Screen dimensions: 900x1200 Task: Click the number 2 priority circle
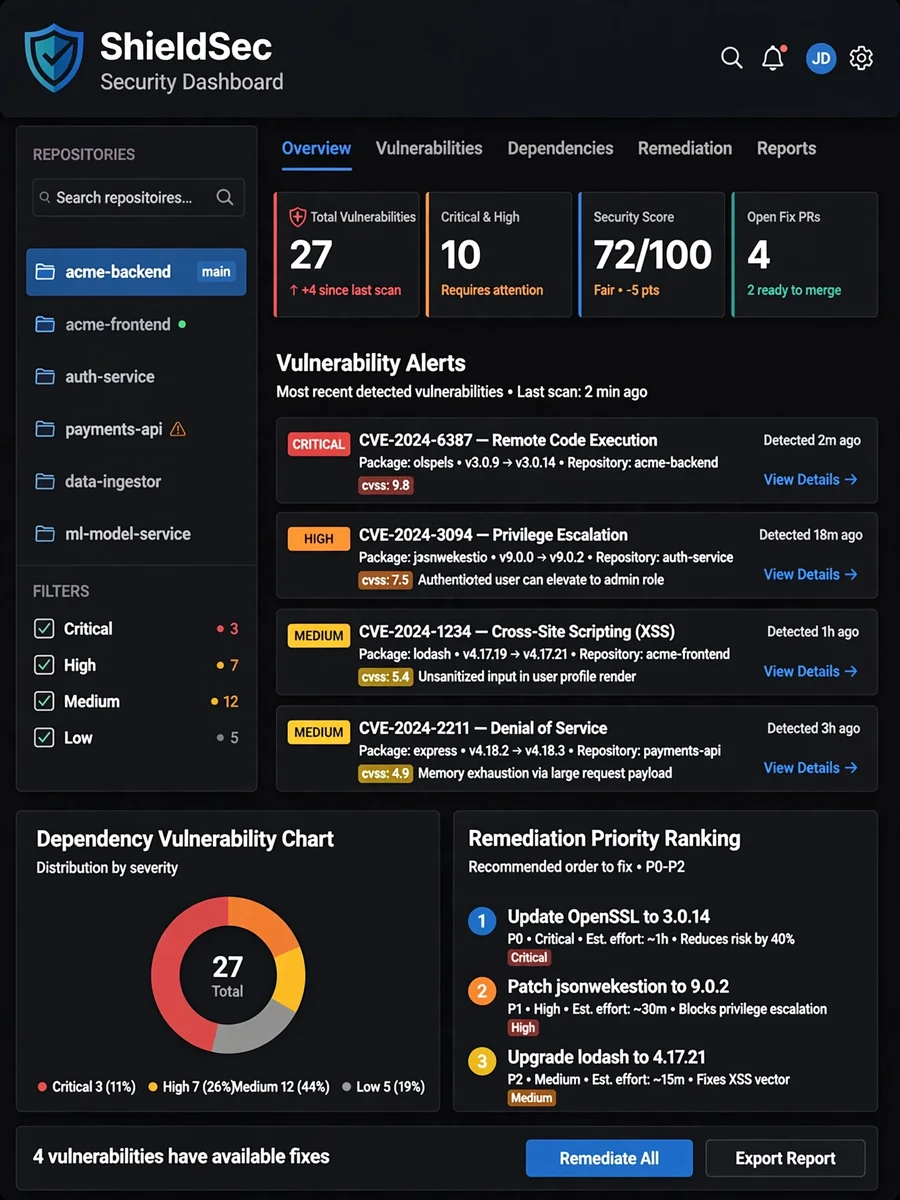click(x=482, y=991)
